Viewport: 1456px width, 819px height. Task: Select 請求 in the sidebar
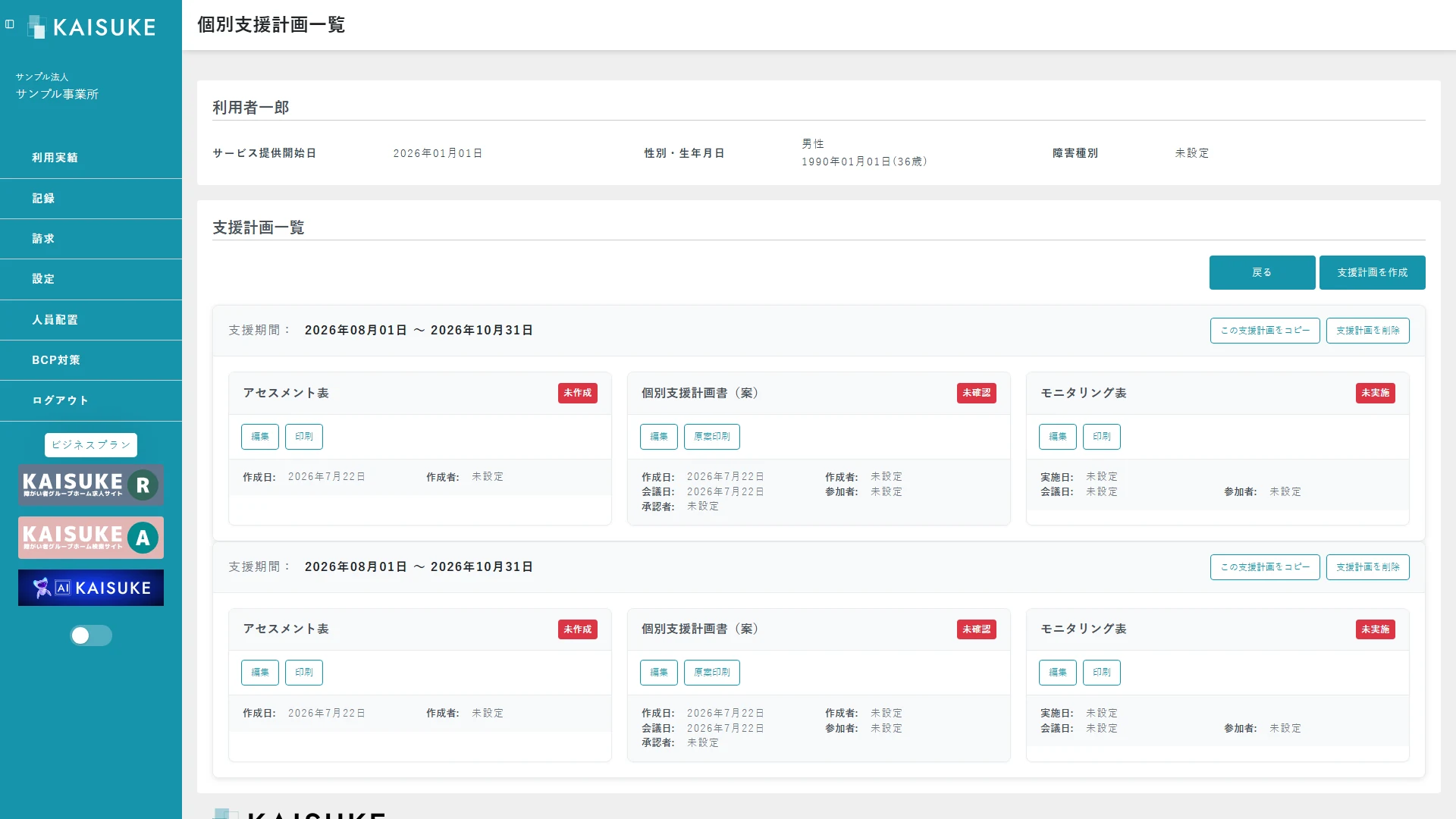(x=91, y=239)
